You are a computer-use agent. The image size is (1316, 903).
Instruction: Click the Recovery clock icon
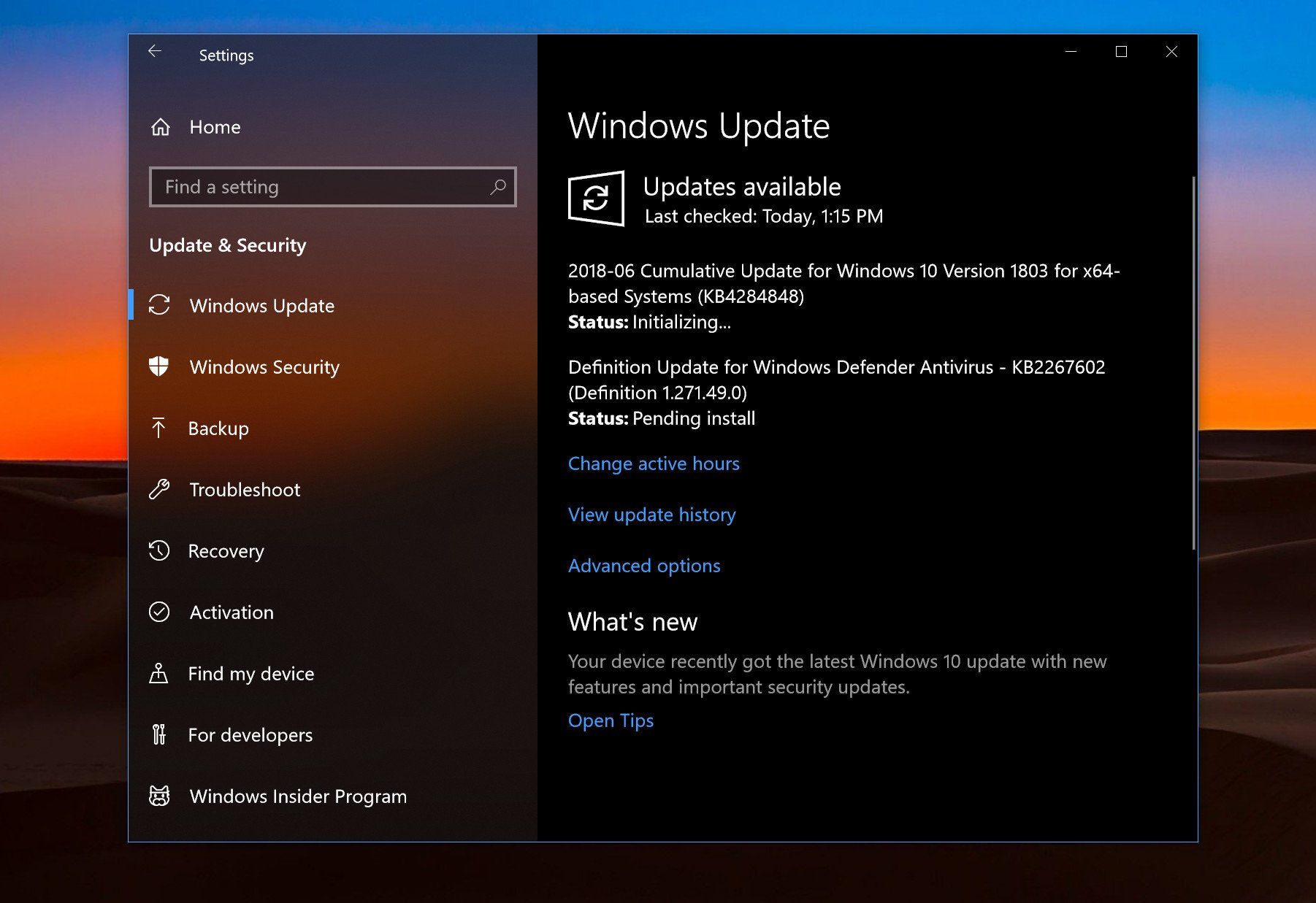(x=159, y=550)
